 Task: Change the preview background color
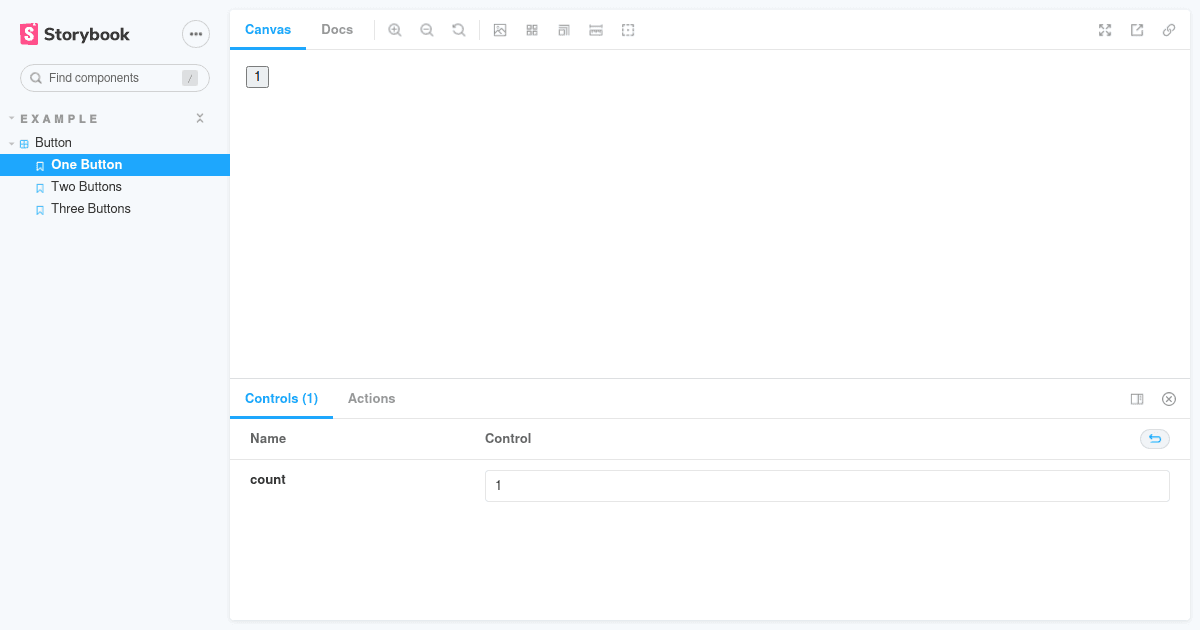[500, 30]
